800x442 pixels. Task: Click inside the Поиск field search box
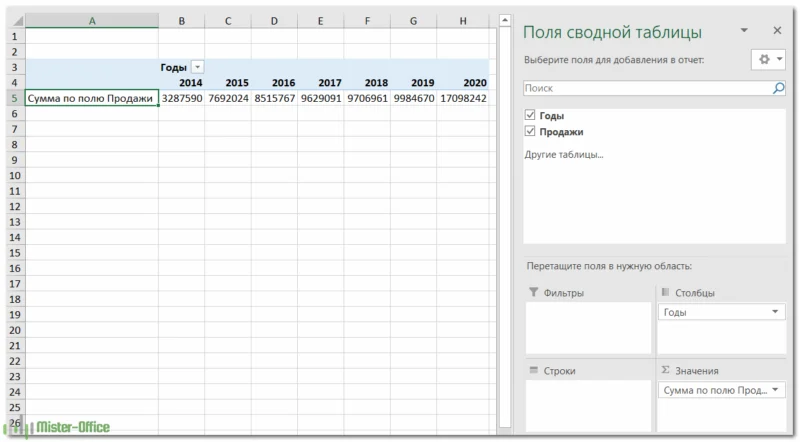645,89
